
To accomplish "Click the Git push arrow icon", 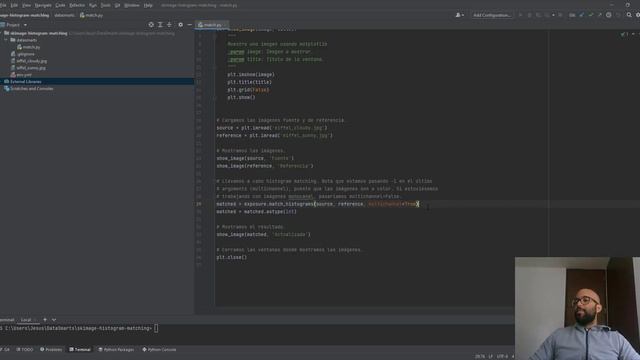I will [x=600, y=15].
